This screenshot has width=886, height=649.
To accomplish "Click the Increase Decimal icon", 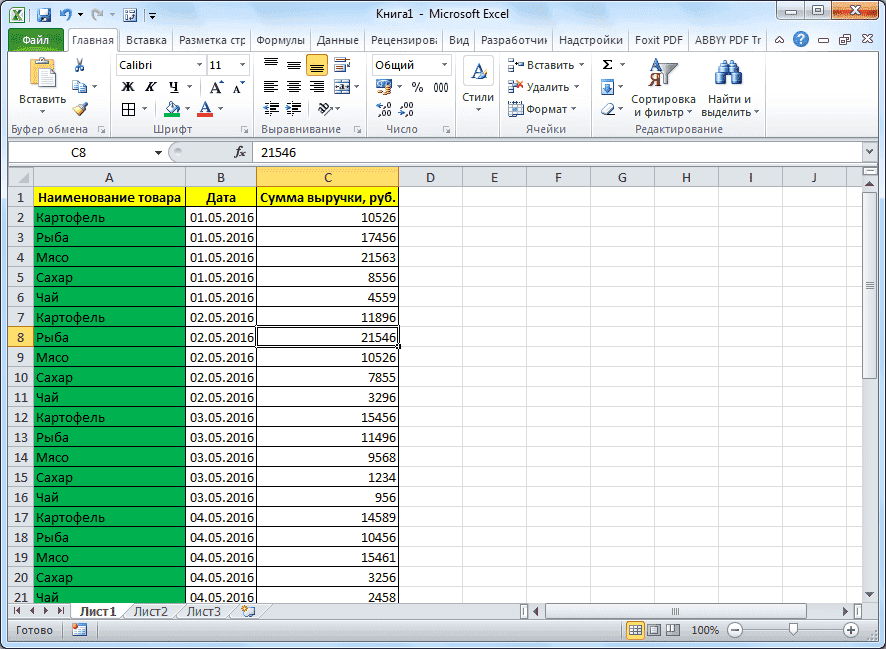I will point(383,109).
